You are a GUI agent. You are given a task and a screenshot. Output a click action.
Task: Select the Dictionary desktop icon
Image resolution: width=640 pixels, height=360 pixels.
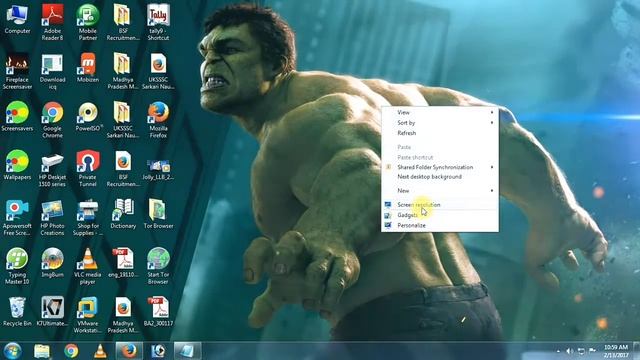click(123, 214)
